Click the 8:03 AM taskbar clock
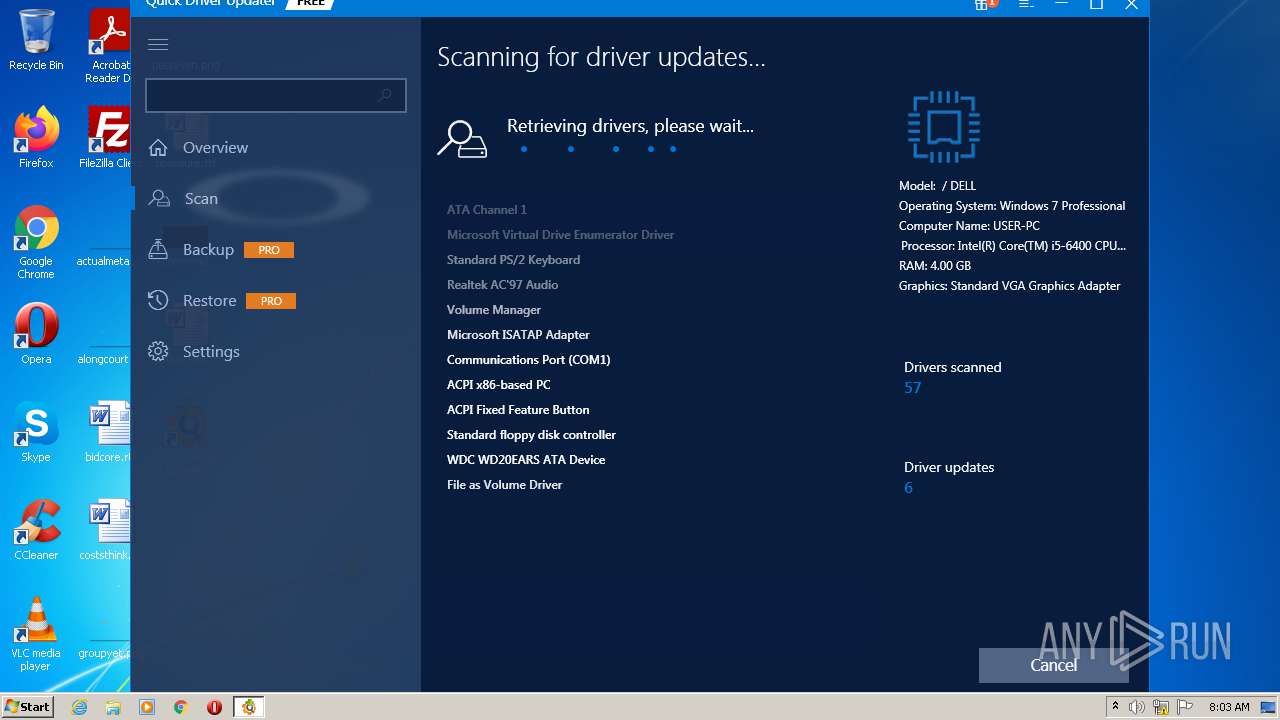 click(x=1229, y=707)
